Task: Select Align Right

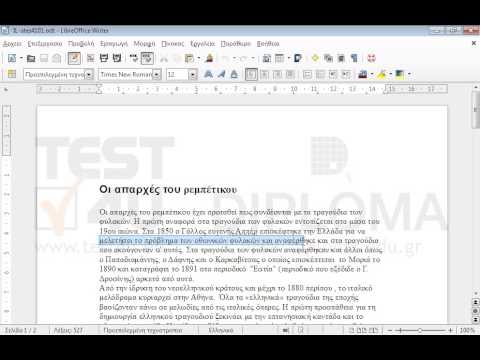Action: [277, 74]
